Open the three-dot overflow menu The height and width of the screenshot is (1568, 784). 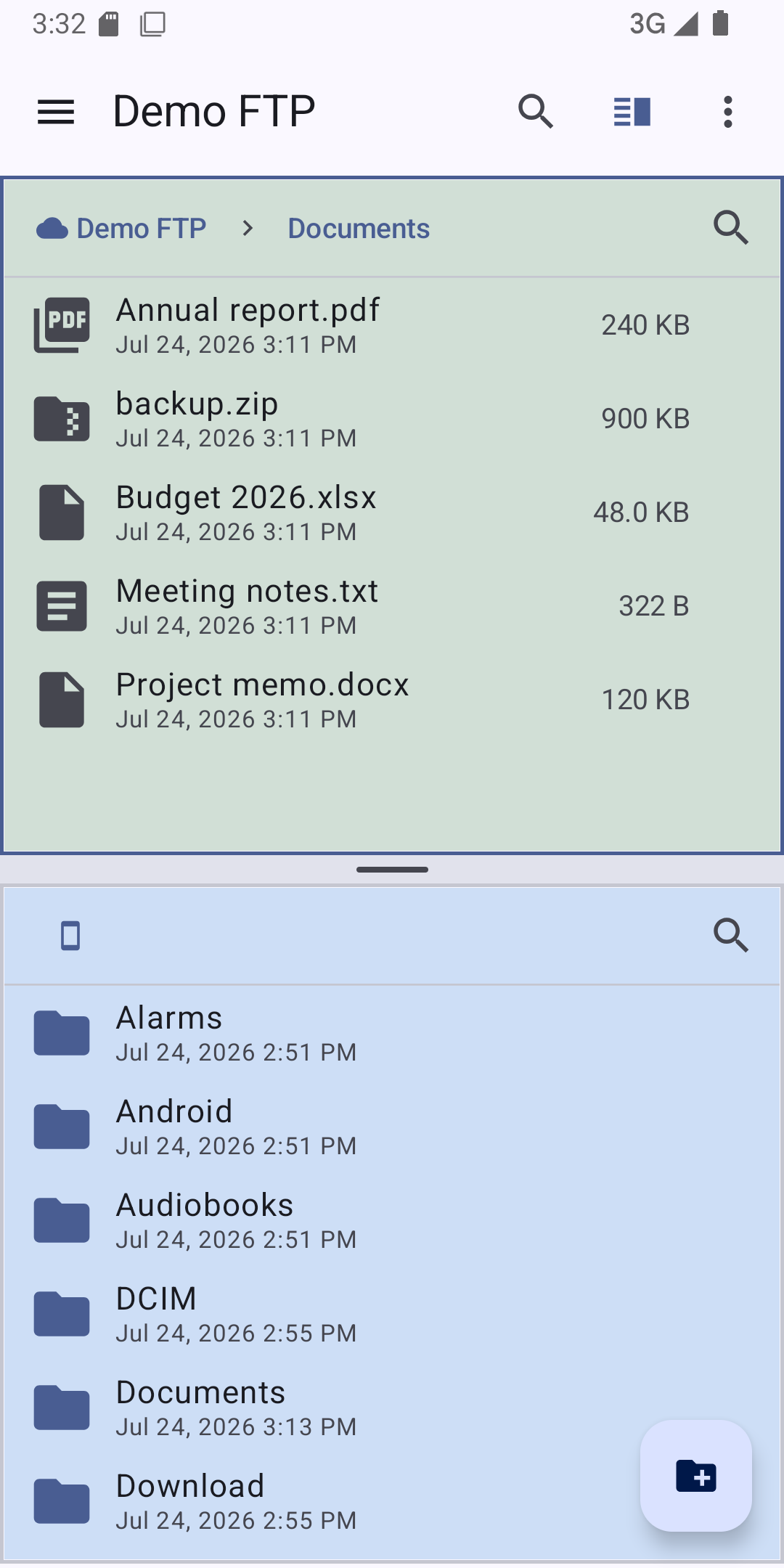click(728, 112)
